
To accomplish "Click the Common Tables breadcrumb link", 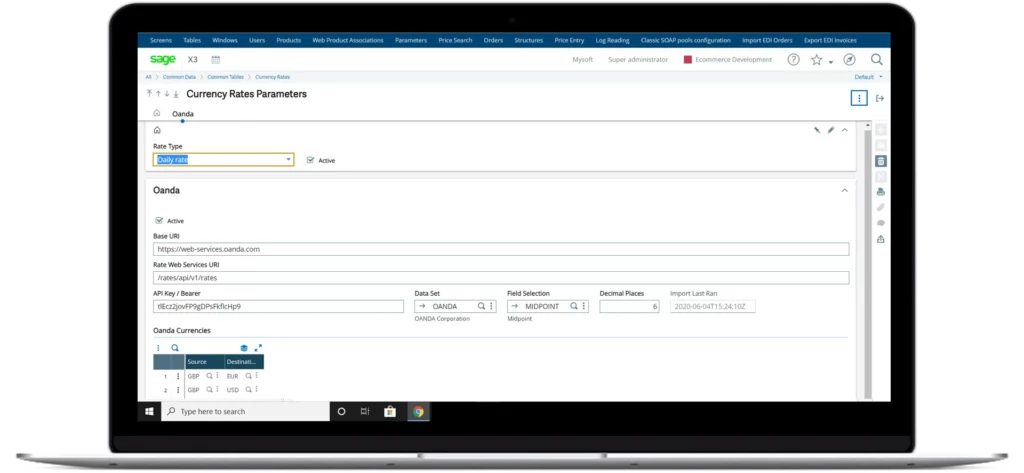I will click(225, 77).
